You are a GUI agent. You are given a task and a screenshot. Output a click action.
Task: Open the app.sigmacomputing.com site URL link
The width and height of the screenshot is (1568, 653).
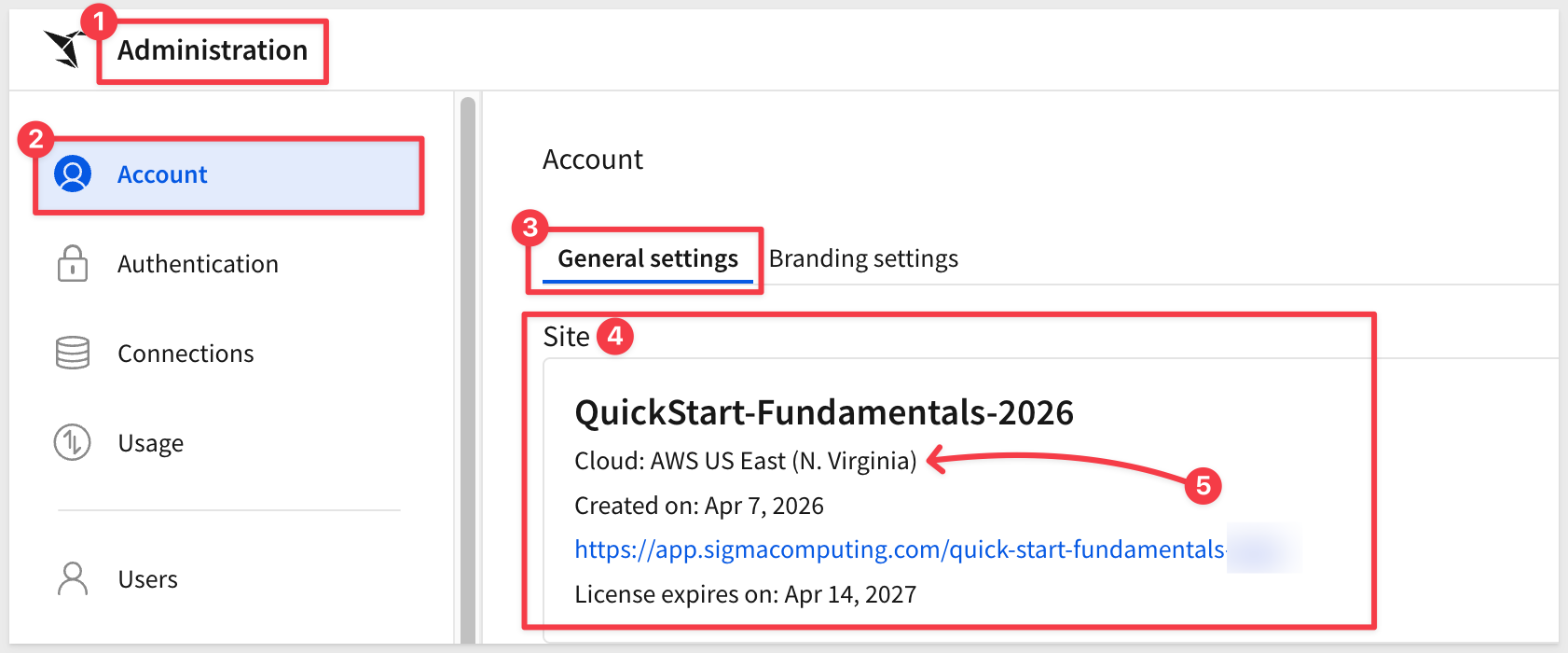click(901, 549)
